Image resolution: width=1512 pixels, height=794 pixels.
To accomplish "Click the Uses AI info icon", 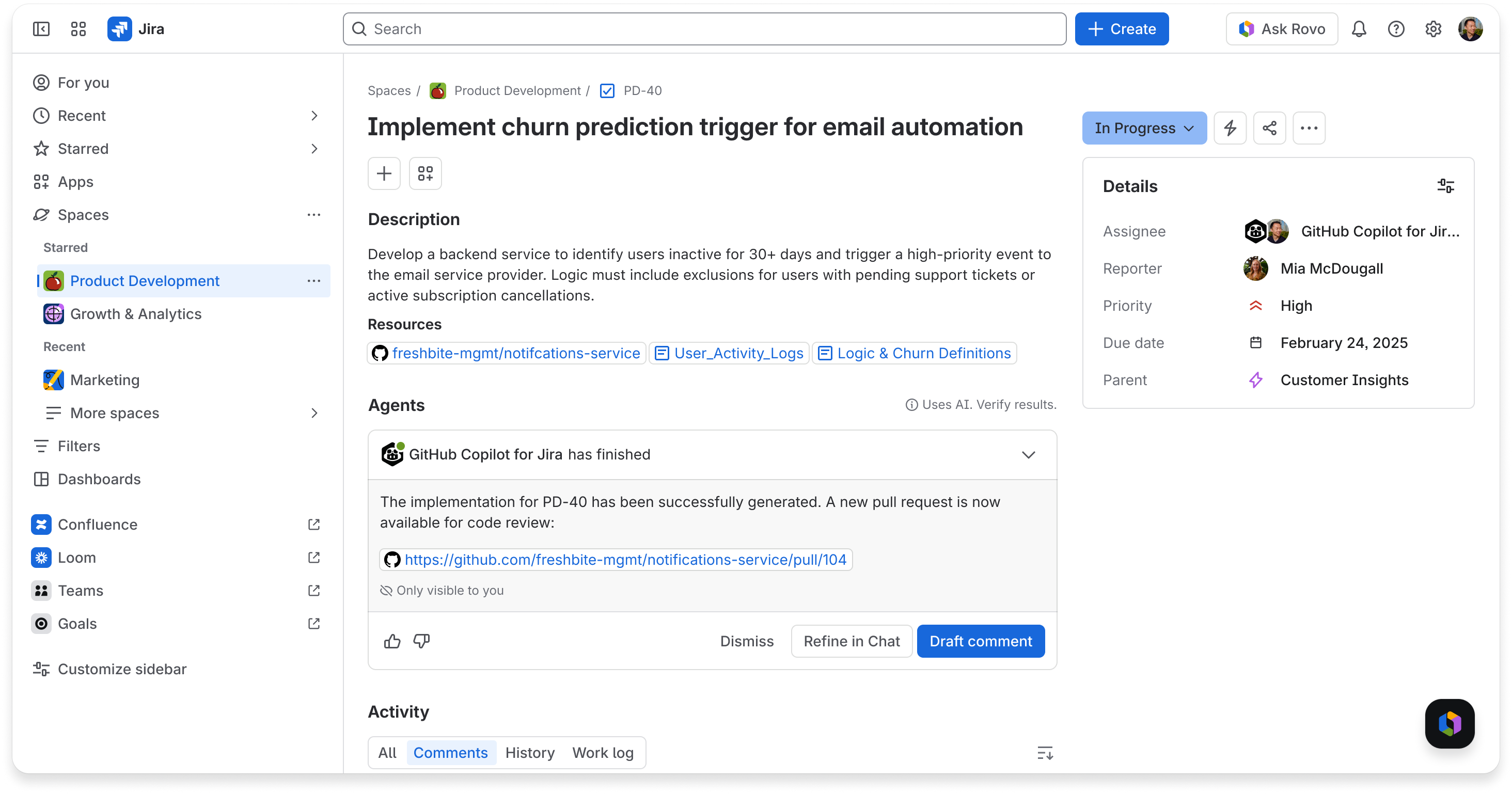I will point(911,405).
